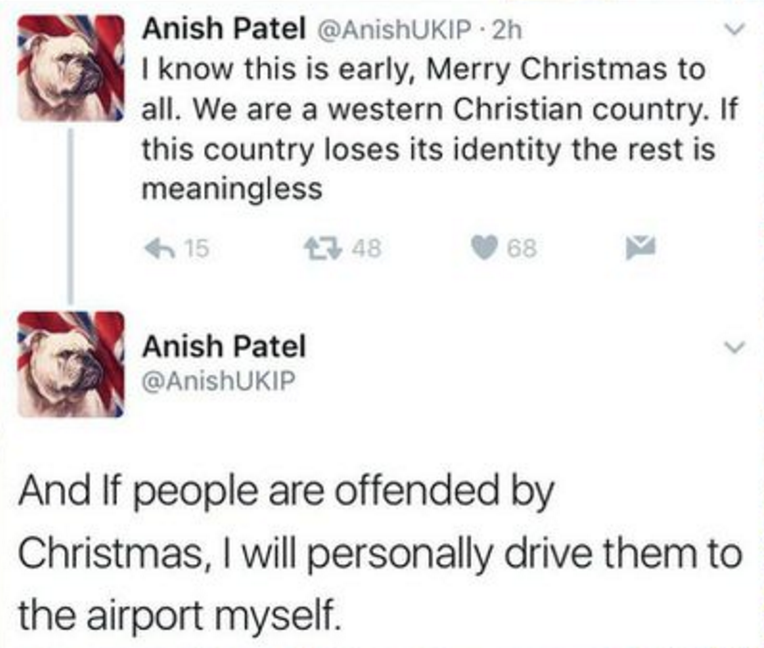Open the chevron dropdown on the second tweet
The height and width of the screenshot is (648, 764).
pyautogui.click(x=735, y=347)
